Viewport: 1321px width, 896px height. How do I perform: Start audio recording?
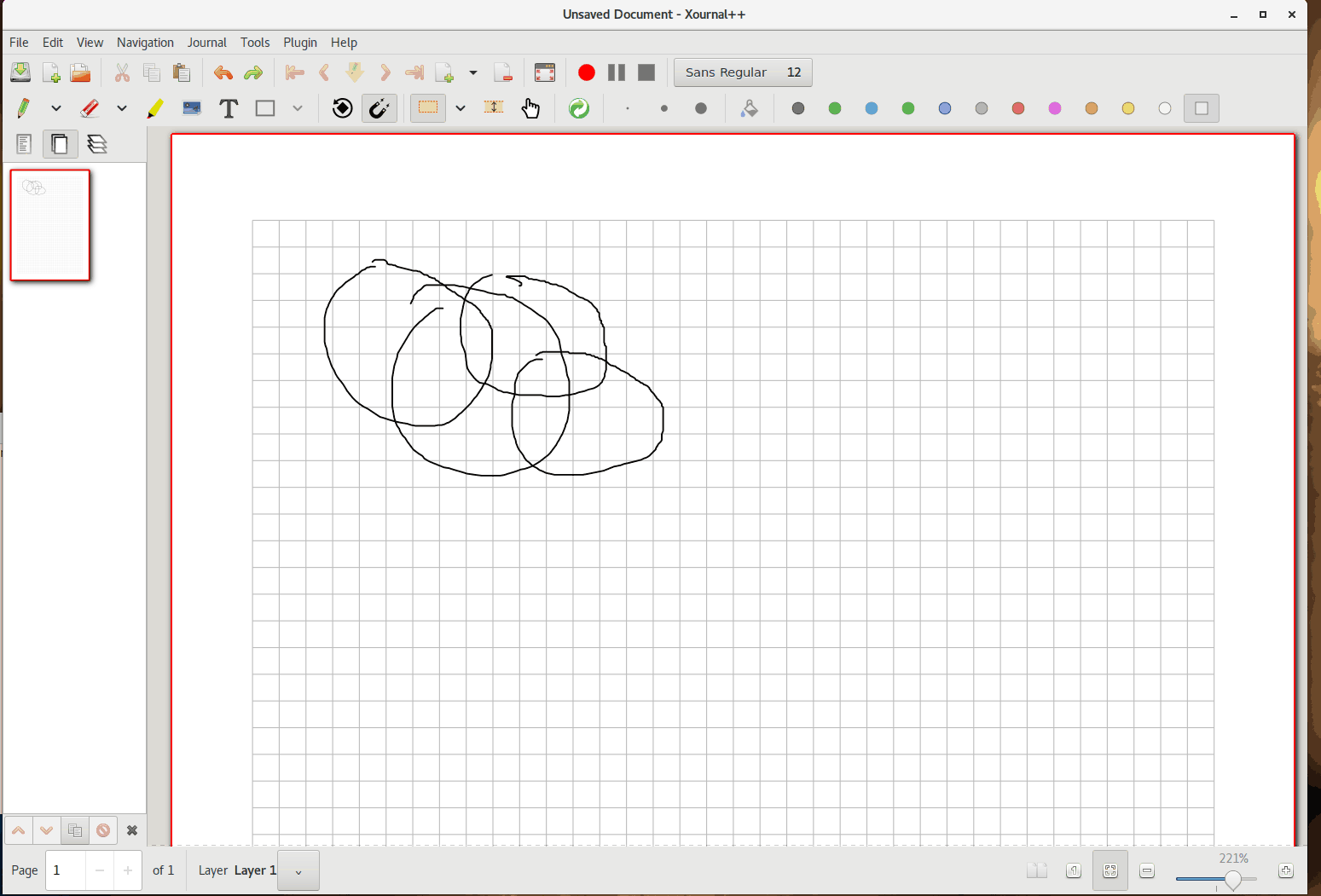(x=586, y=72)
